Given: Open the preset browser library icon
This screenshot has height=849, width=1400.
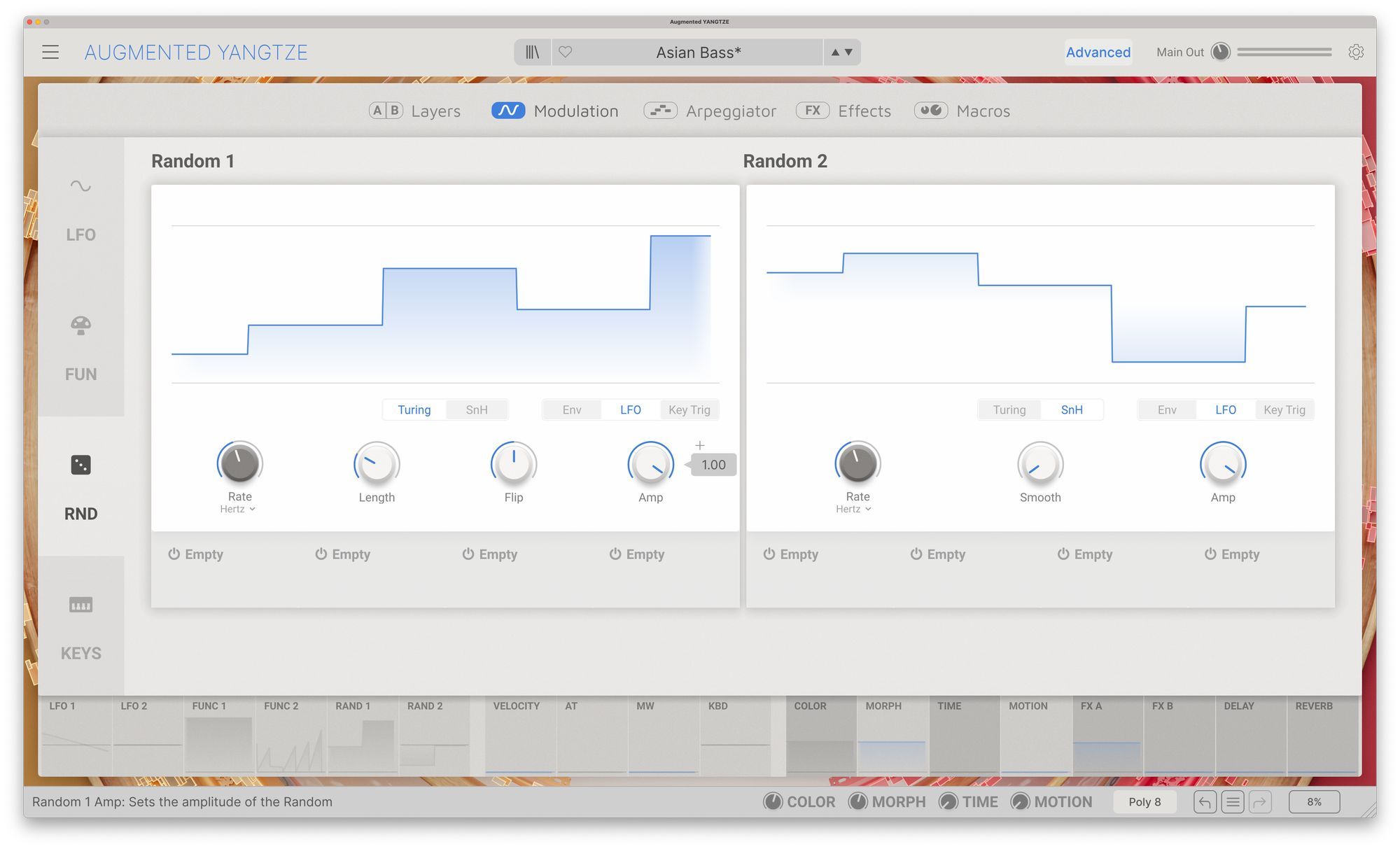Looking at the screenshot, I should click(x=533, y=52).
